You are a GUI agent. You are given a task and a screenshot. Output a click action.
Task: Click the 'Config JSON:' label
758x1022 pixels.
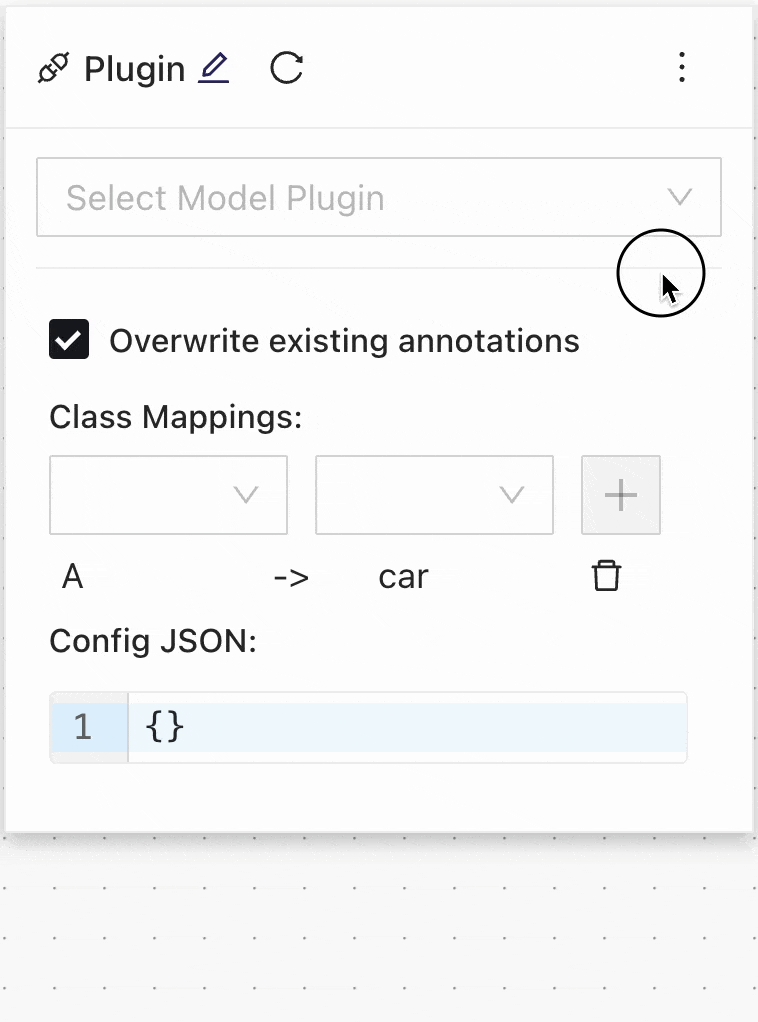point(153,640)
